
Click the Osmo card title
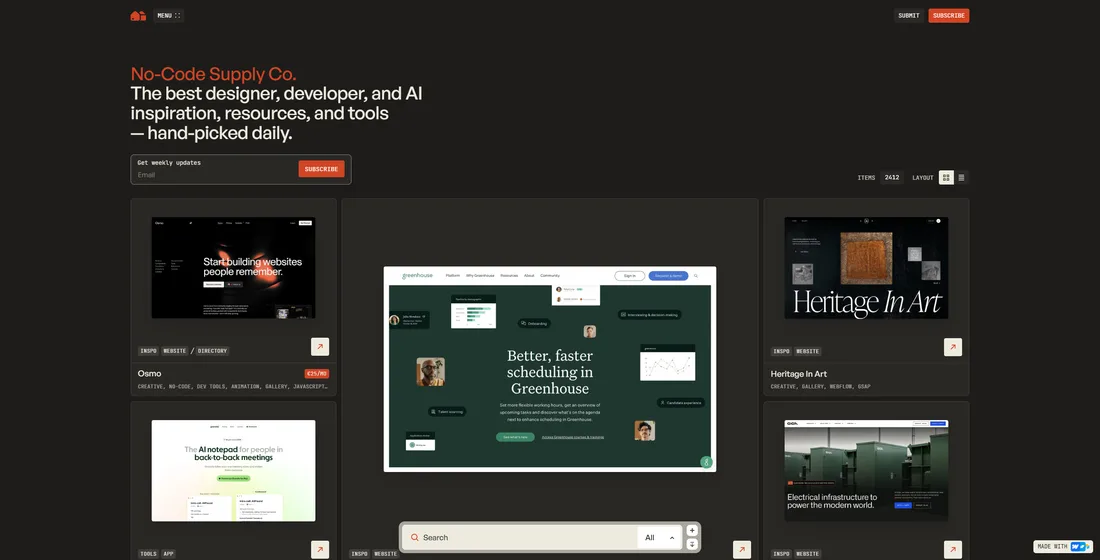coord(149,373)
